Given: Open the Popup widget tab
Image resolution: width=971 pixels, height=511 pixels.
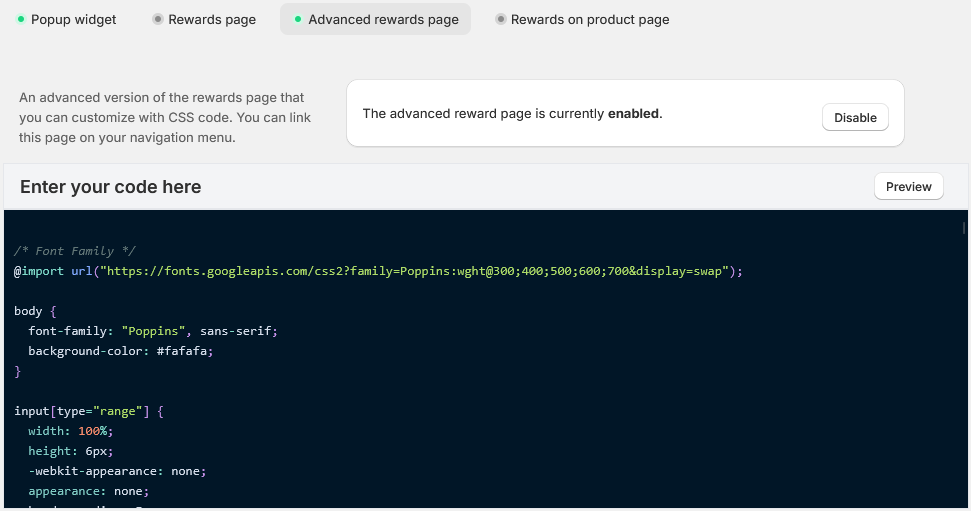Looking at the screenshot, I should coord(73,19).
